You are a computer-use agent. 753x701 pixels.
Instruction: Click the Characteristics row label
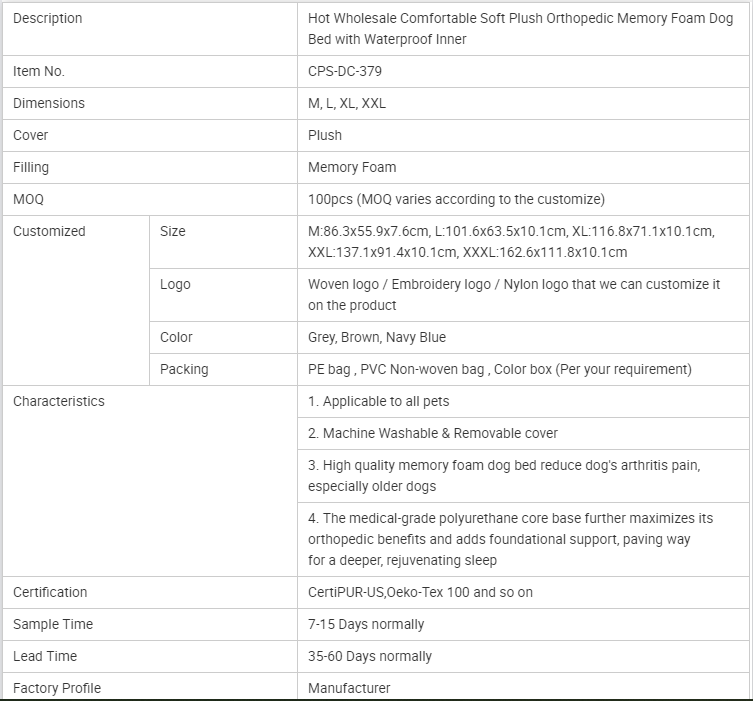58,401
